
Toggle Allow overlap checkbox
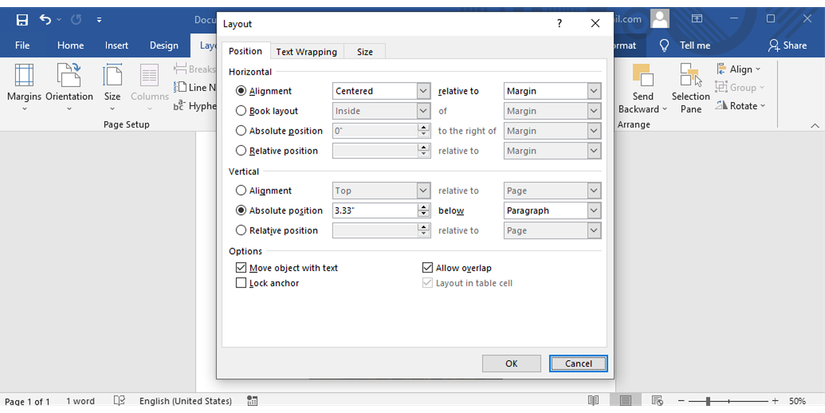(427, 268)
